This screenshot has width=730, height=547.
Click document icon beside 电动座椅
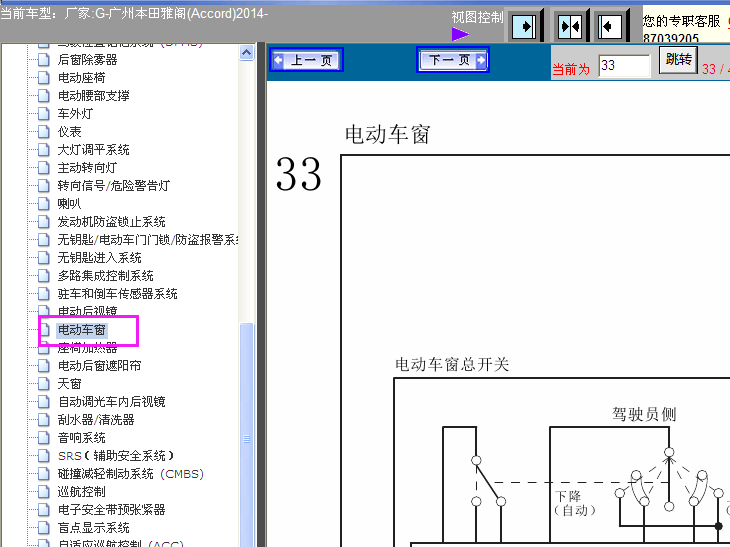click(44, 78)
